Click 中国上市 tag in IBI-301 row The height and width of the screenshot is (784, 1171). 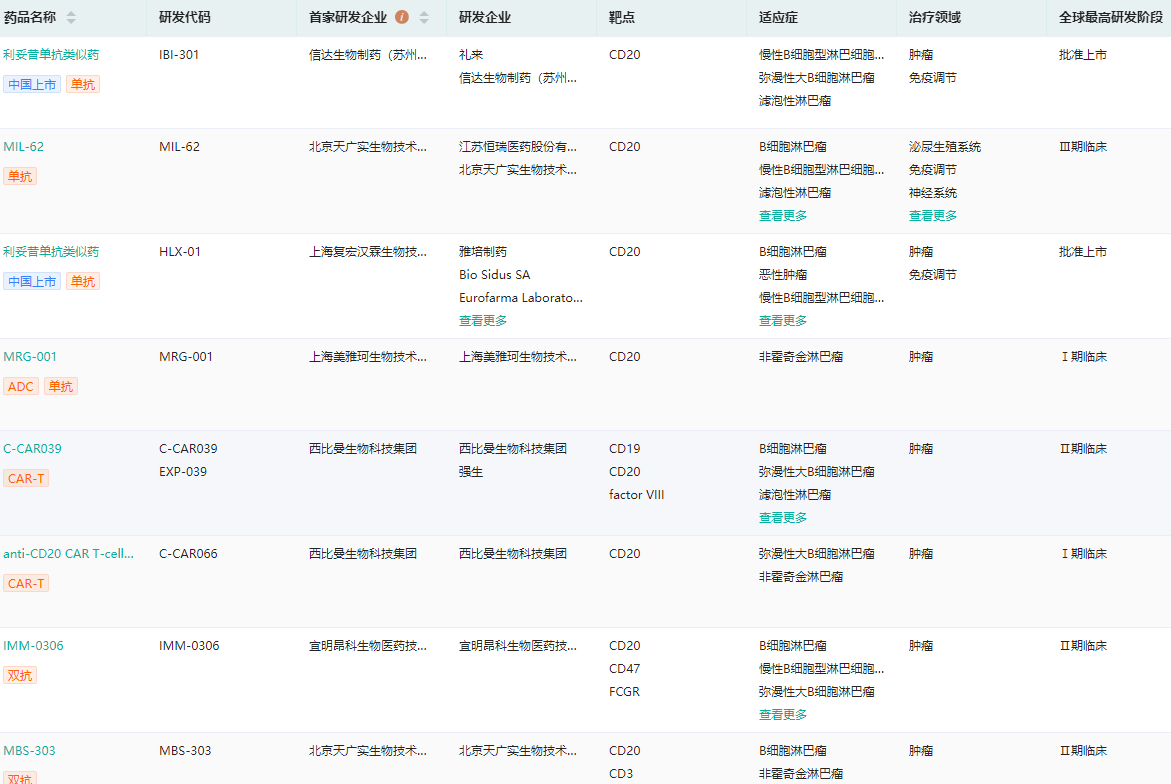tap(32, 84)
